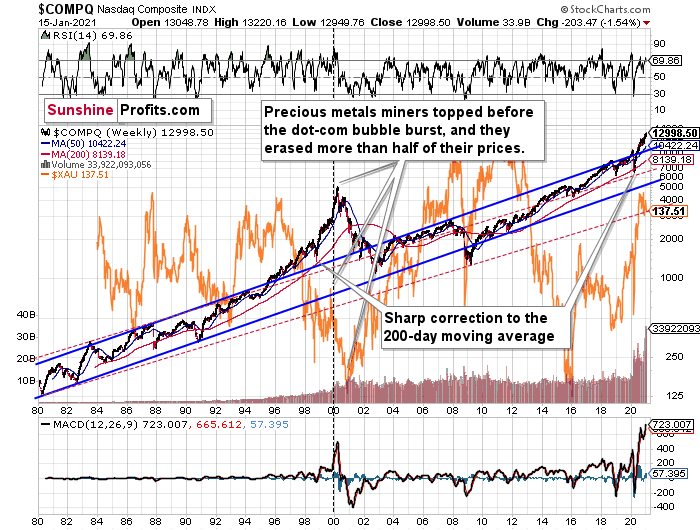Click the blue MA(50) legend line

(46, 144)
